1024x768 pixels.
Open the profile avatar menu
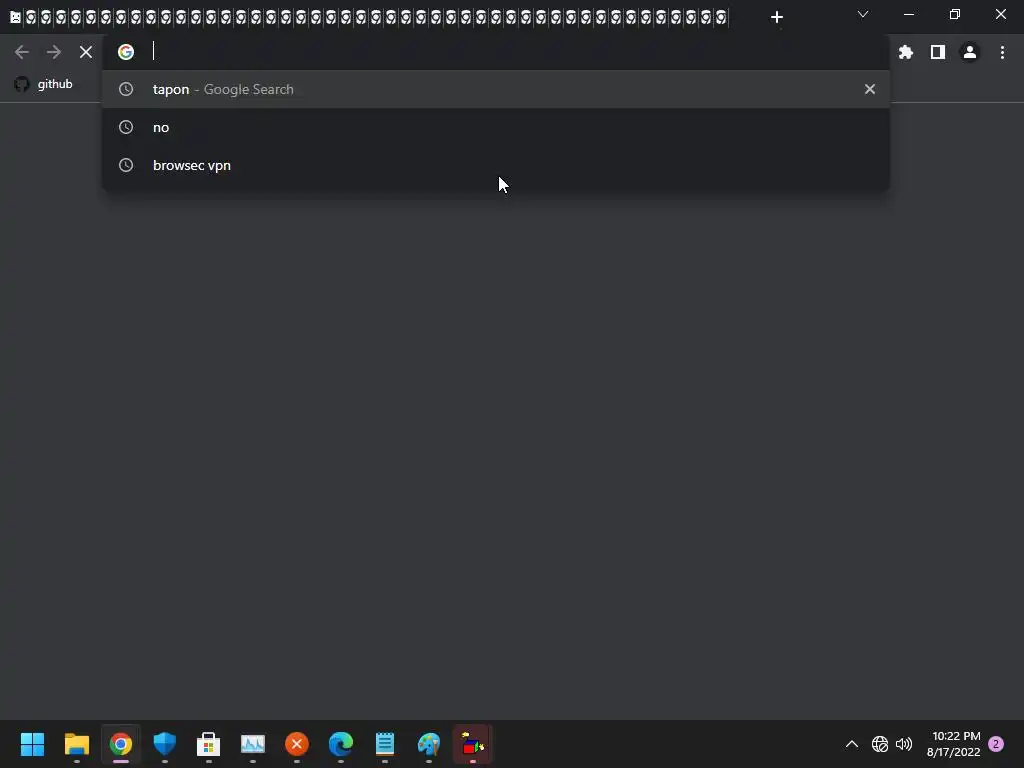[x=970, y=52]
